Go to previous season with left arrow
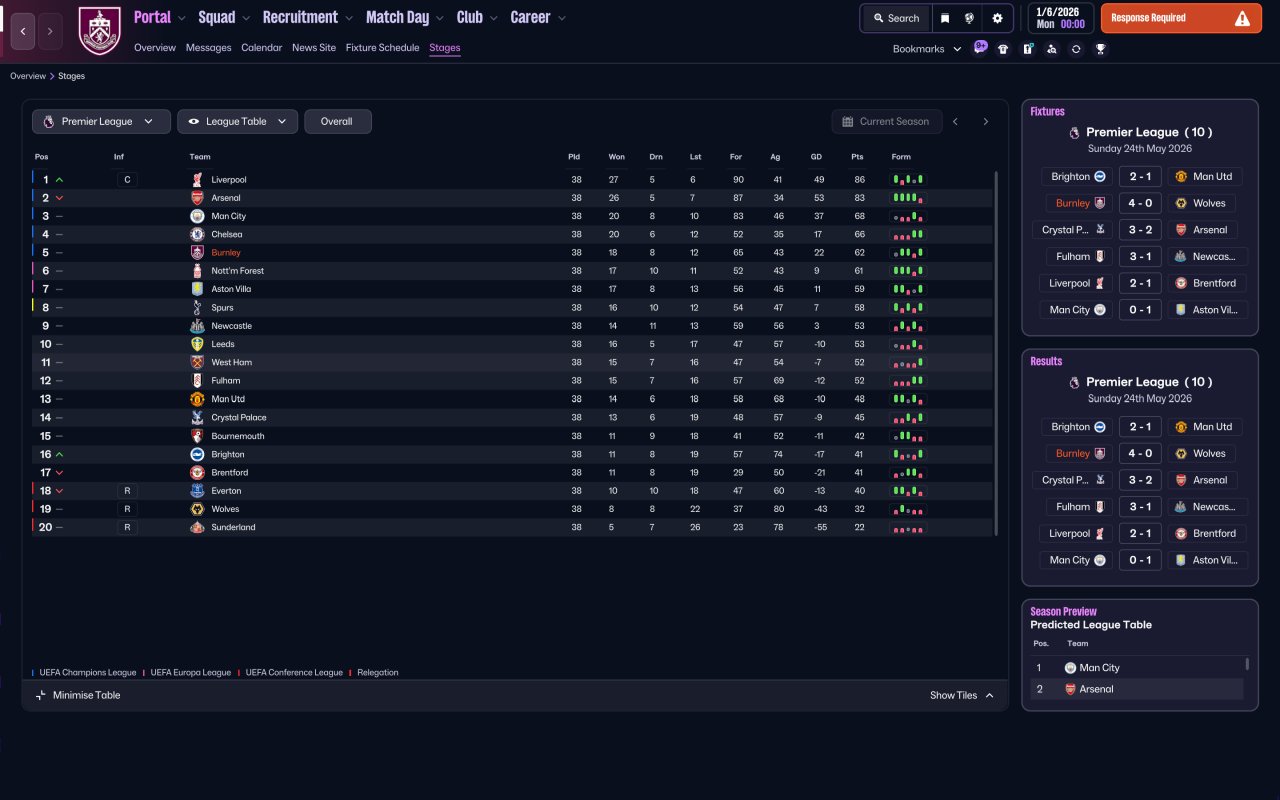The width and height of the screenshot is (1280, 800). click(x=955, y=122)
